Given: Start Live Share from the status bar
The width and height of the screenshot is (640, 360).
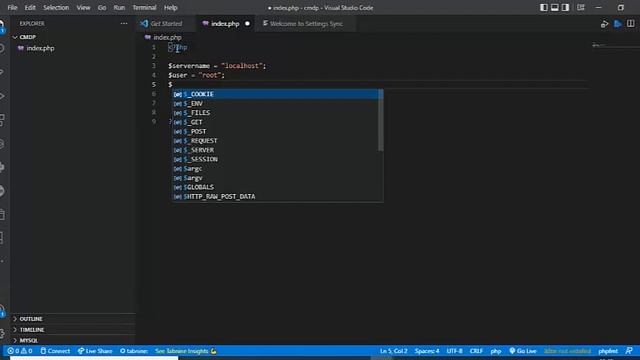Looking at the screenshot, I should point(95,351).
